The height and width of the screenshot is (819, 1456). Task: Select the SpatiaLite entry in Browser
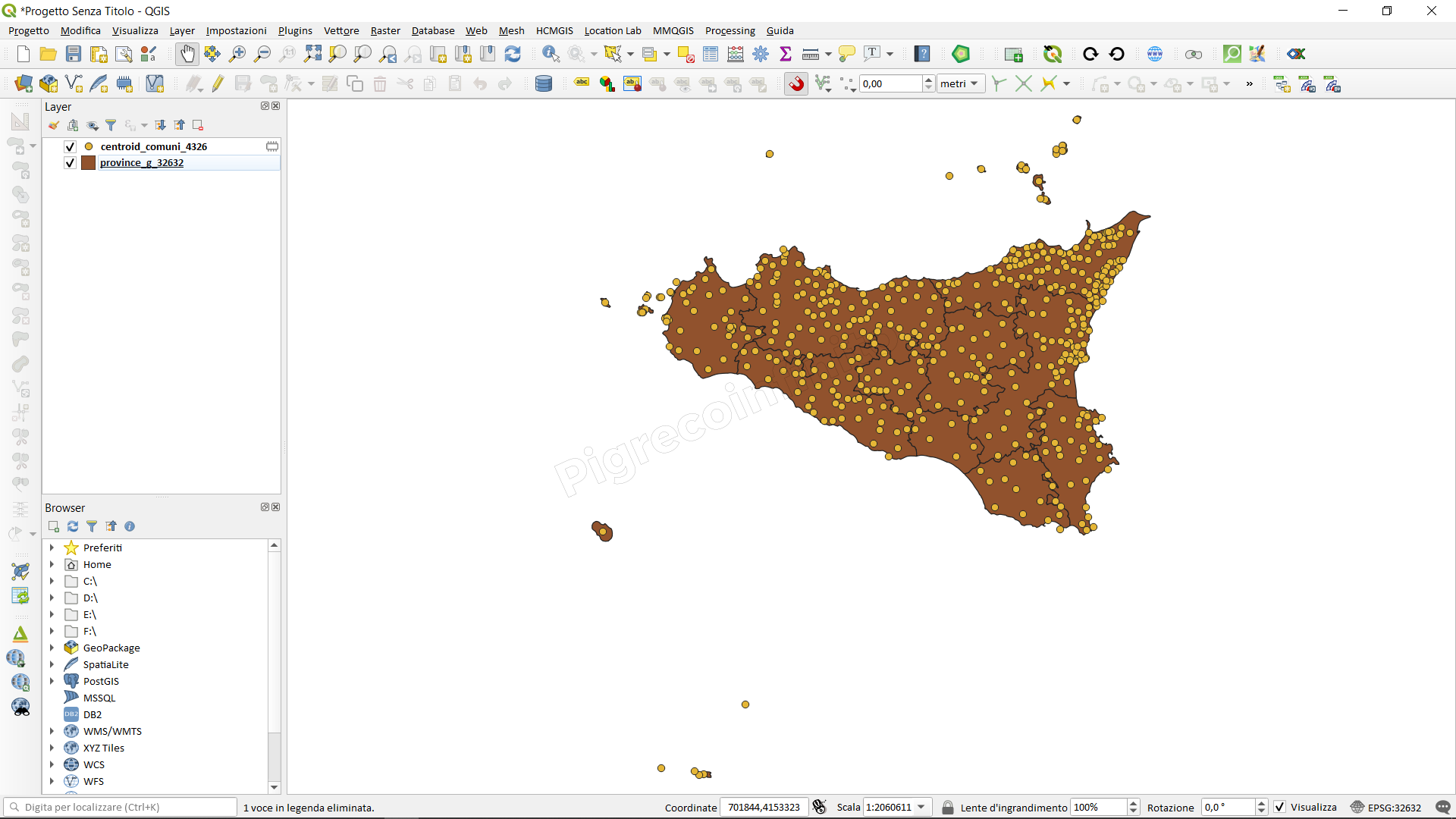click(106, 664)
